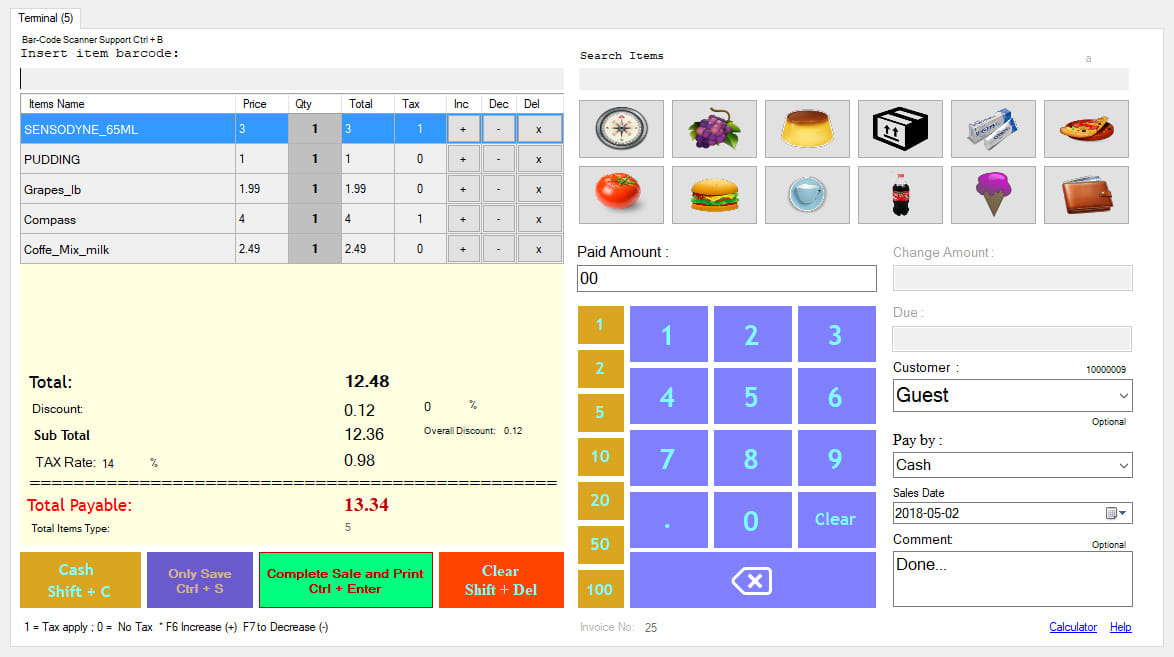Tap keypad digit 9
Viewport: 1174px width, 657px height.
pos(836,458)
